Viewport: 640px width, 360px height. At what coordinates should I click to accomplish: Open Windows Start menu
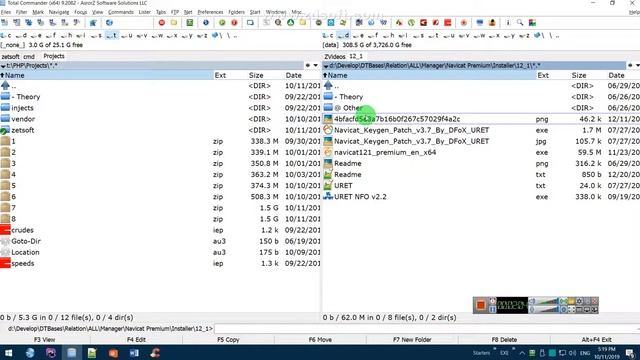pos(8,353)
